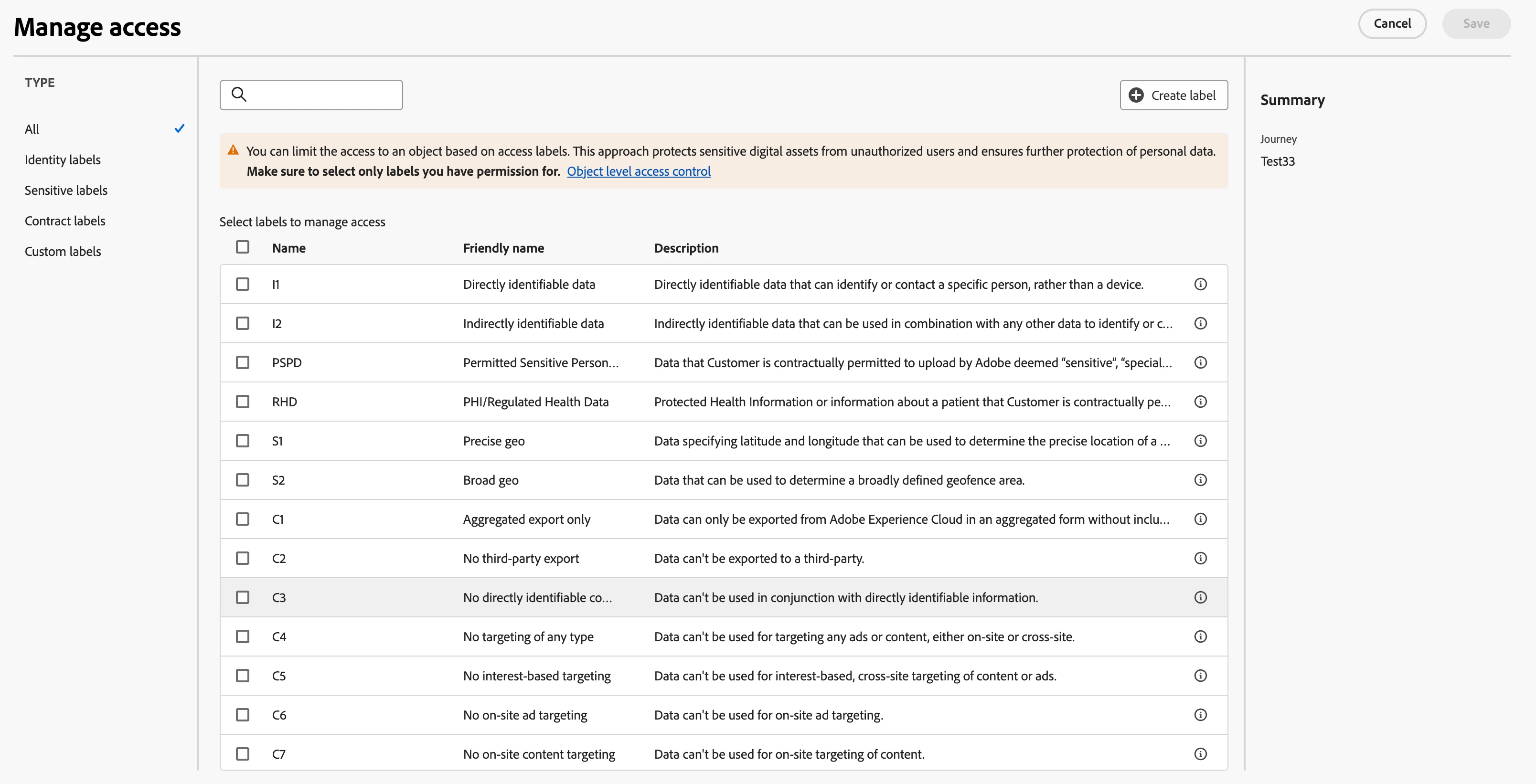The height and width of the screenshot is (784, 1536).
Task: Click into the label search field
Action: pyautogui.click(x=322, y=95)
